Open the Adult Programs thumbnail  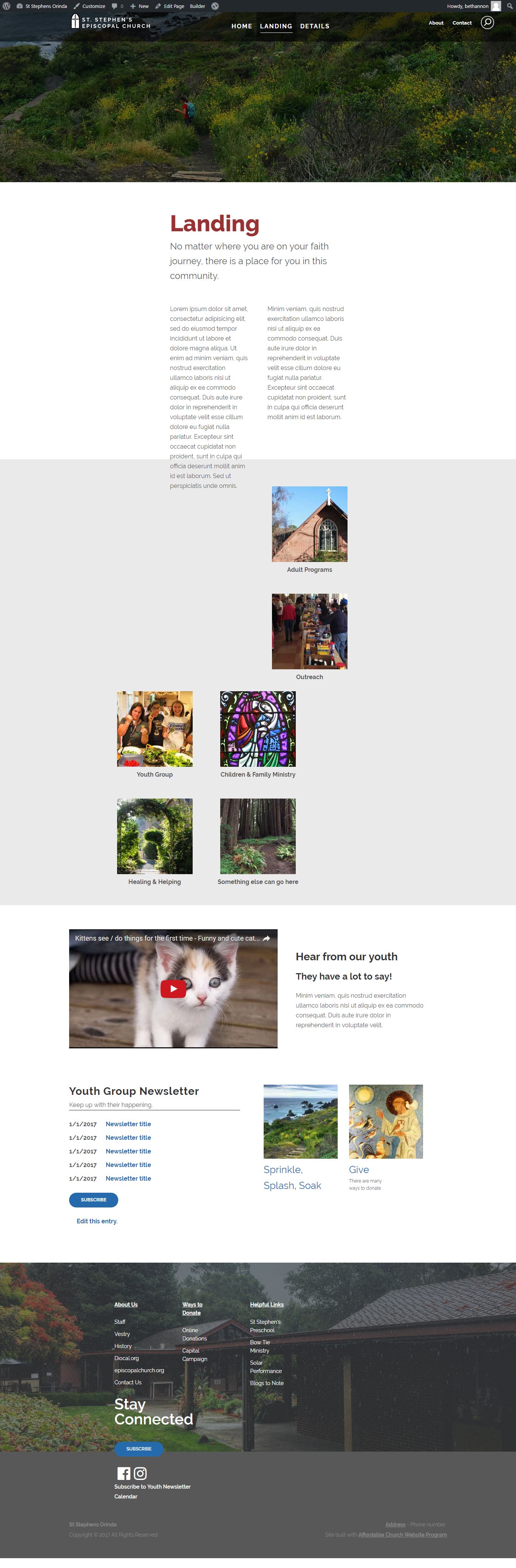click(310, 524)
